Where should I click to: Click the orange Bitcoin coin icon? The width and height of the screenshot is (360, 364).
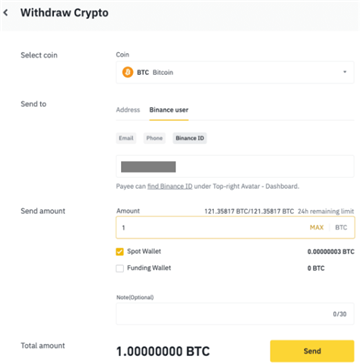coord(127,72)
